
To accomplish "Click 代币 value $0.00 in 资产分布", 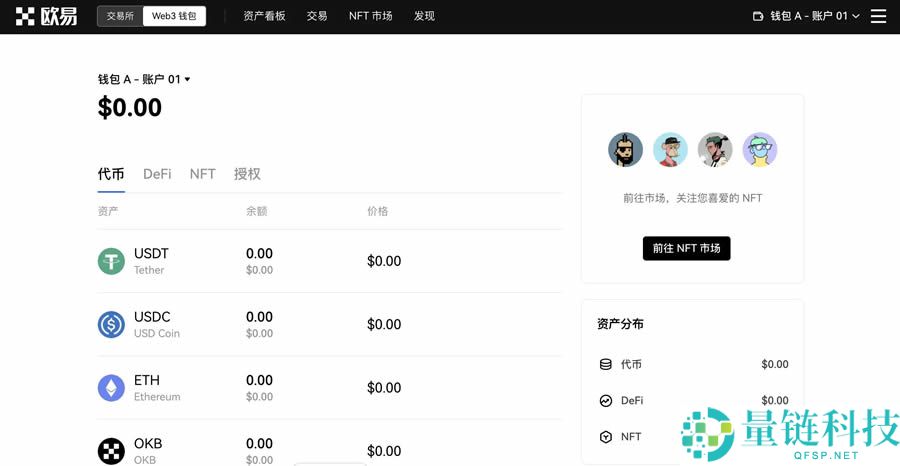I will point(775,364).
